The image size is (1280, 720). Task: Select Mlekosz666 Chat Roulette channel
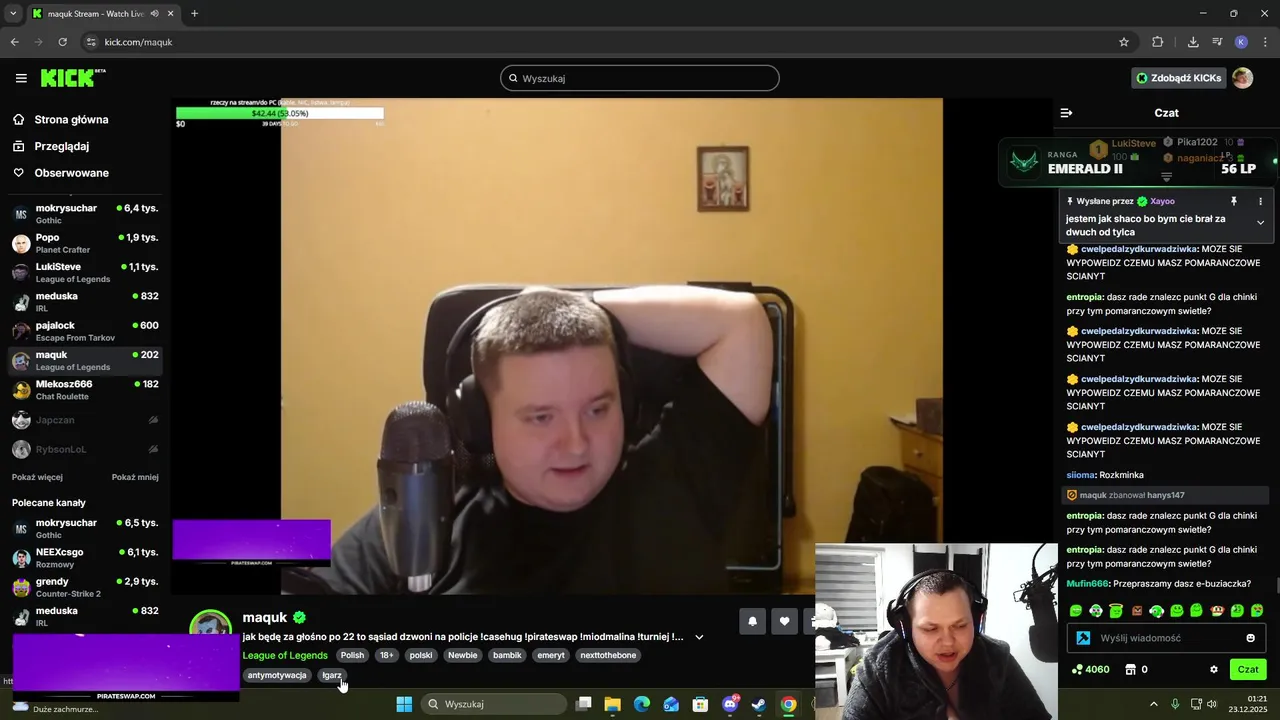pyautogui.click(x=84, y=390)
